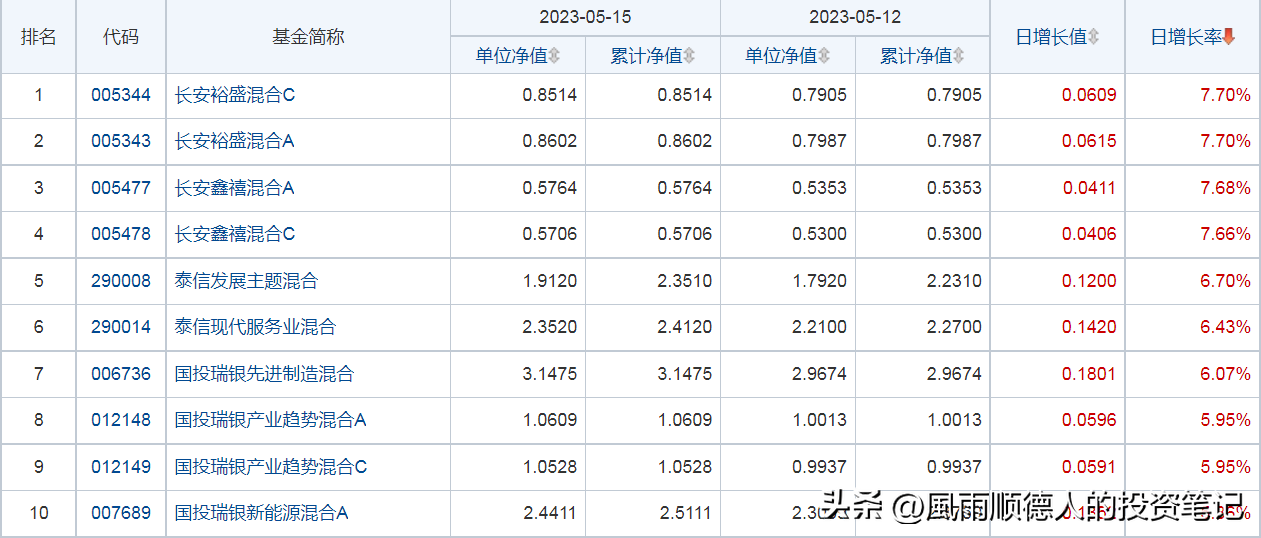Select 单位净值 cell 2.4411

pos(550,513)
